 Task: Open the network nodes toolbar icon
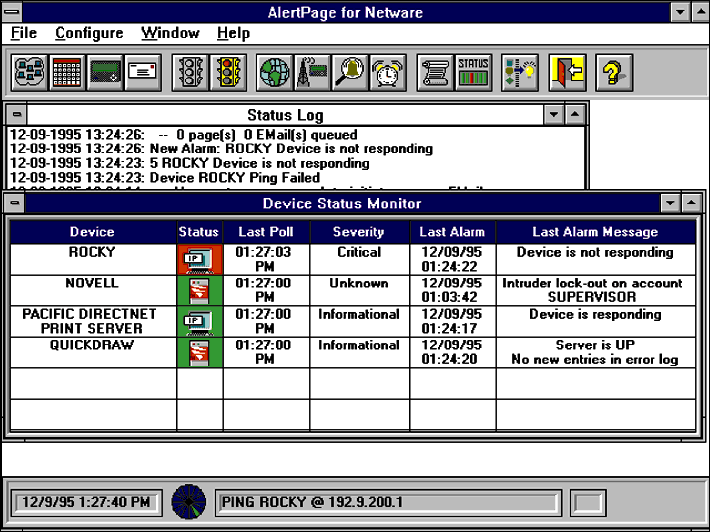tap(29, 72)
